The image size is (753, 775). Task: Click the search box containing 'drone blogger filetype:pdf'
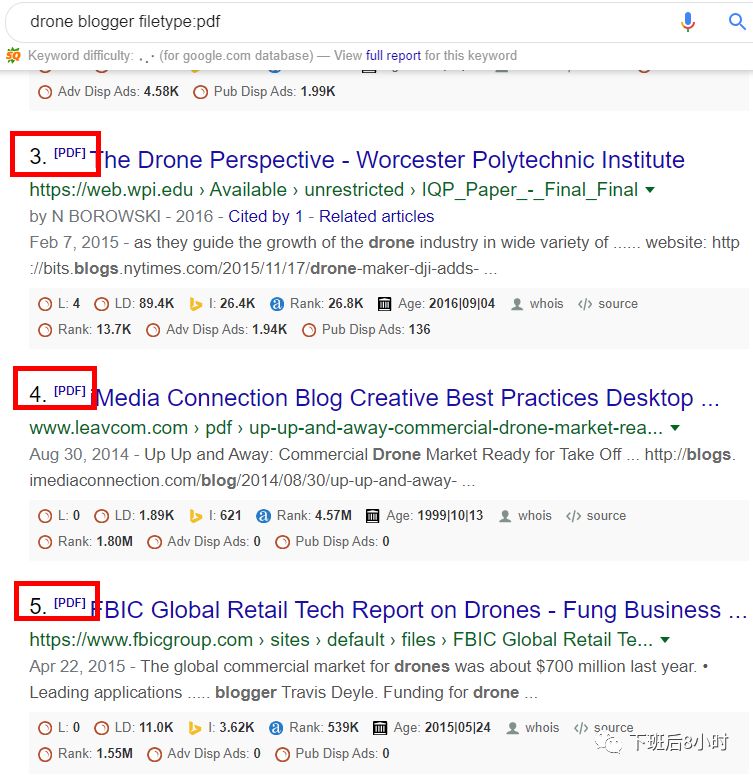point(340,21)
